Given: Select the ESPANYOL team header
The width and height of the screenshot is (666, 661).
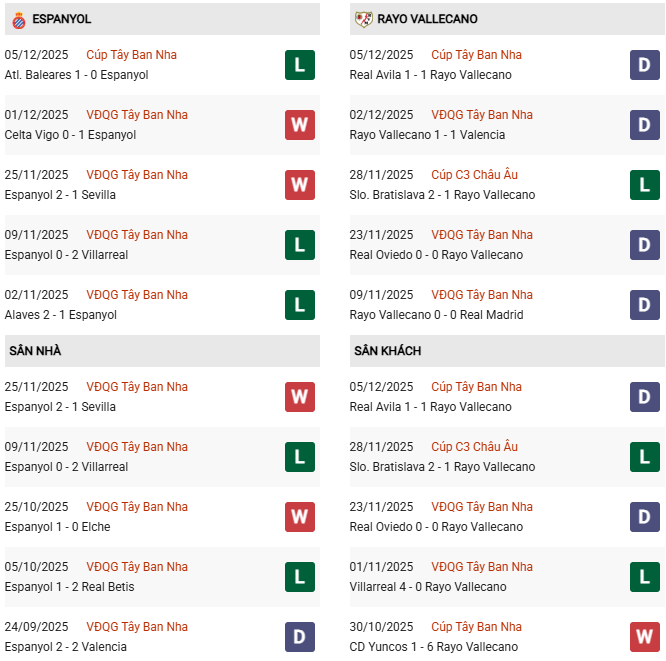Looking at the screenshot, I should pyautogui.click(x=61, y=19).
